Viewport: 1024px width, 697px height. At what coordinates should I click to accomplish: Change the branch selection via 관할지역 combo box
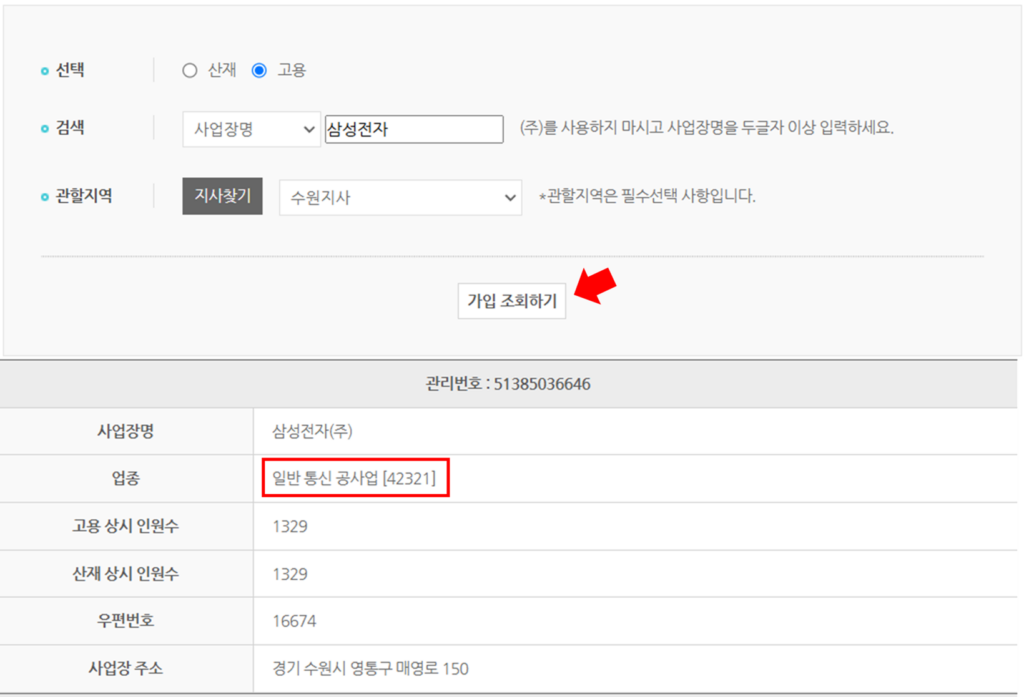[400, 197]
